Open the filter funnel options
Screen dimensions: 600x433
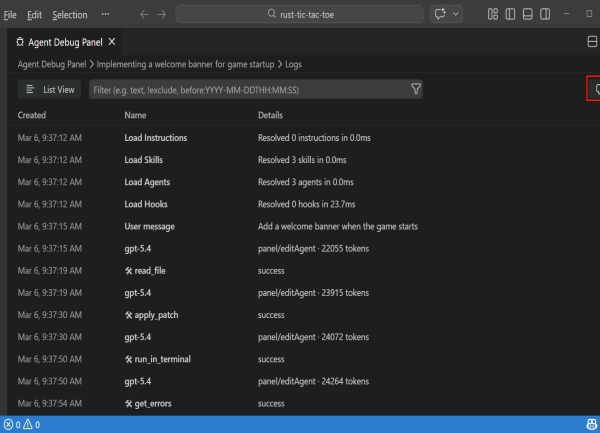tap(416, 89)
